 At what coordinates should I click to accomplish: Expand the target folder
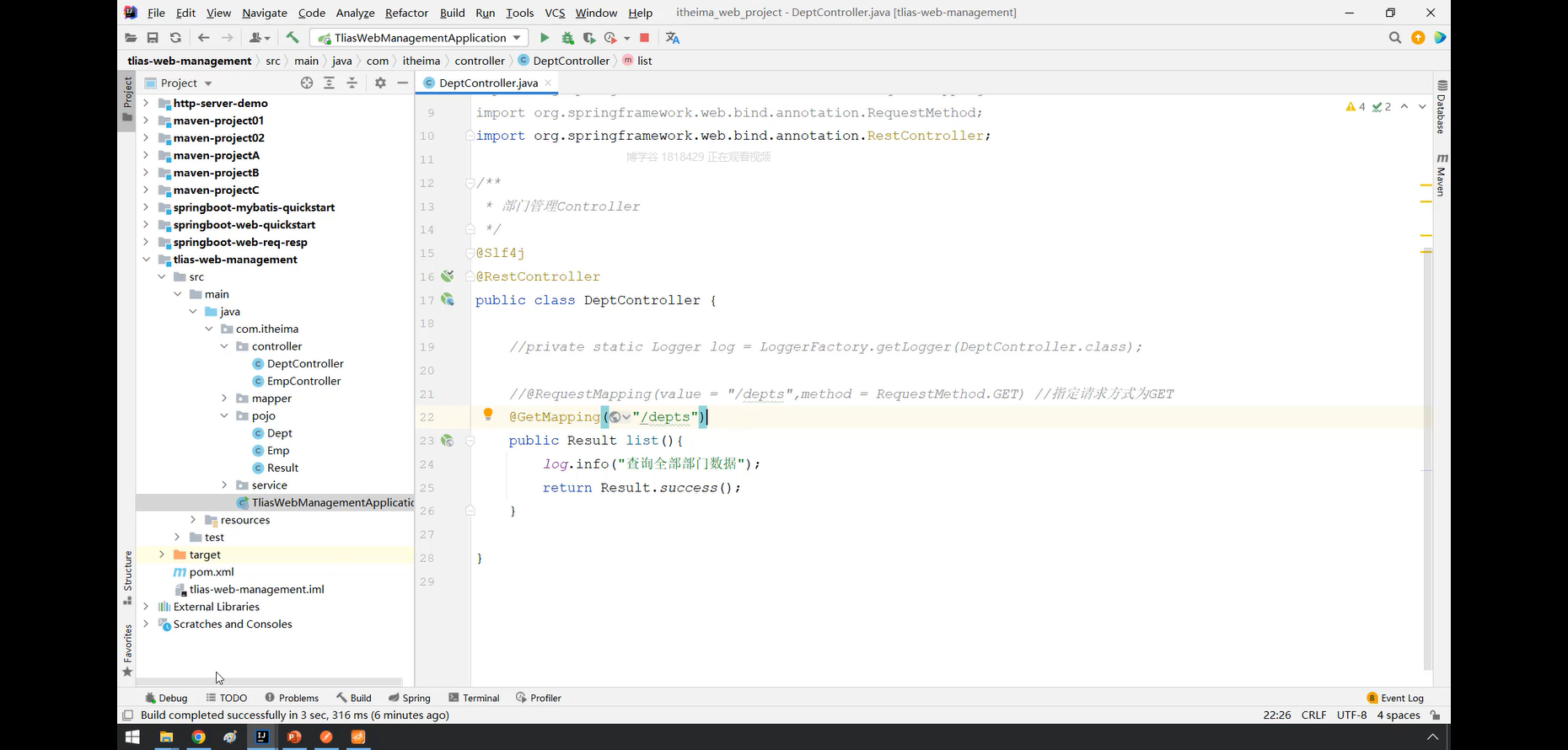(x=162, y=554)
